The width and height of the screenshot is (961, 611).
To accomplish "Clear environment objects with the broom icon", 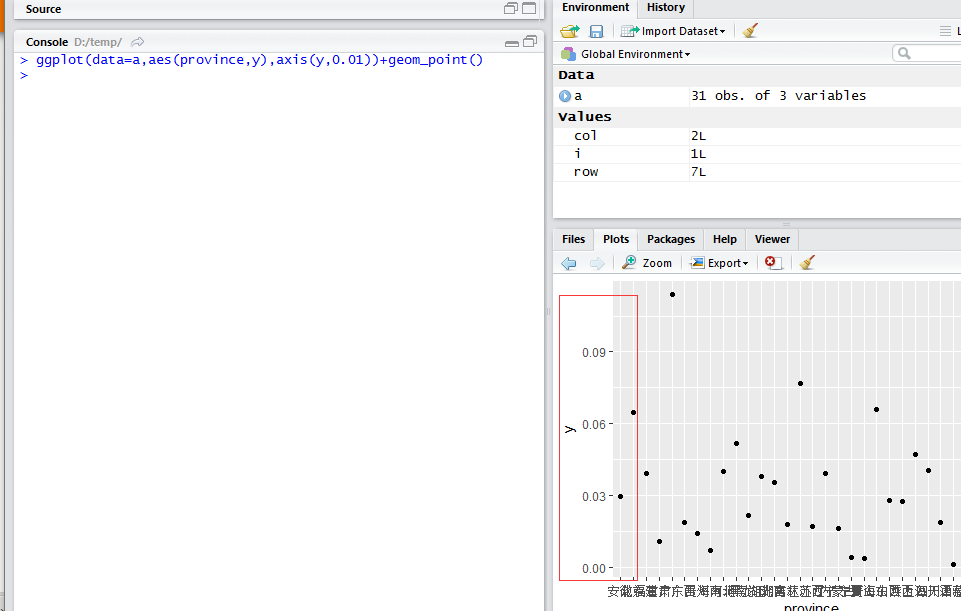I will (750, 31).
